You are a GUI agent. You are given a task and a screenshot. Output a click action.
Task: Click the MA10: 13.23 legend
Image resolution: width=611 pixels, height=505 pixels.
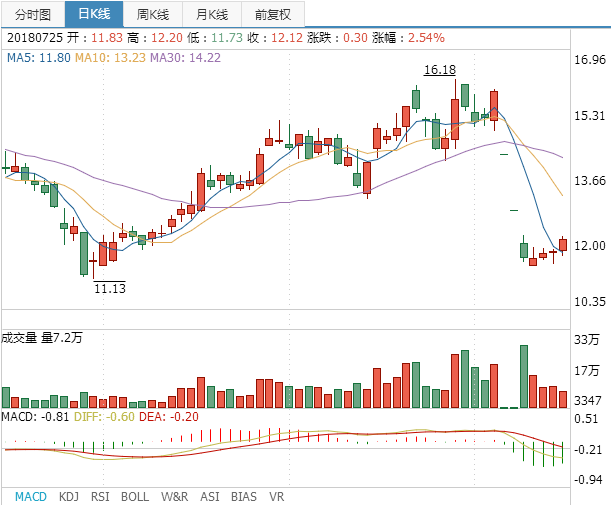[110, 58]
